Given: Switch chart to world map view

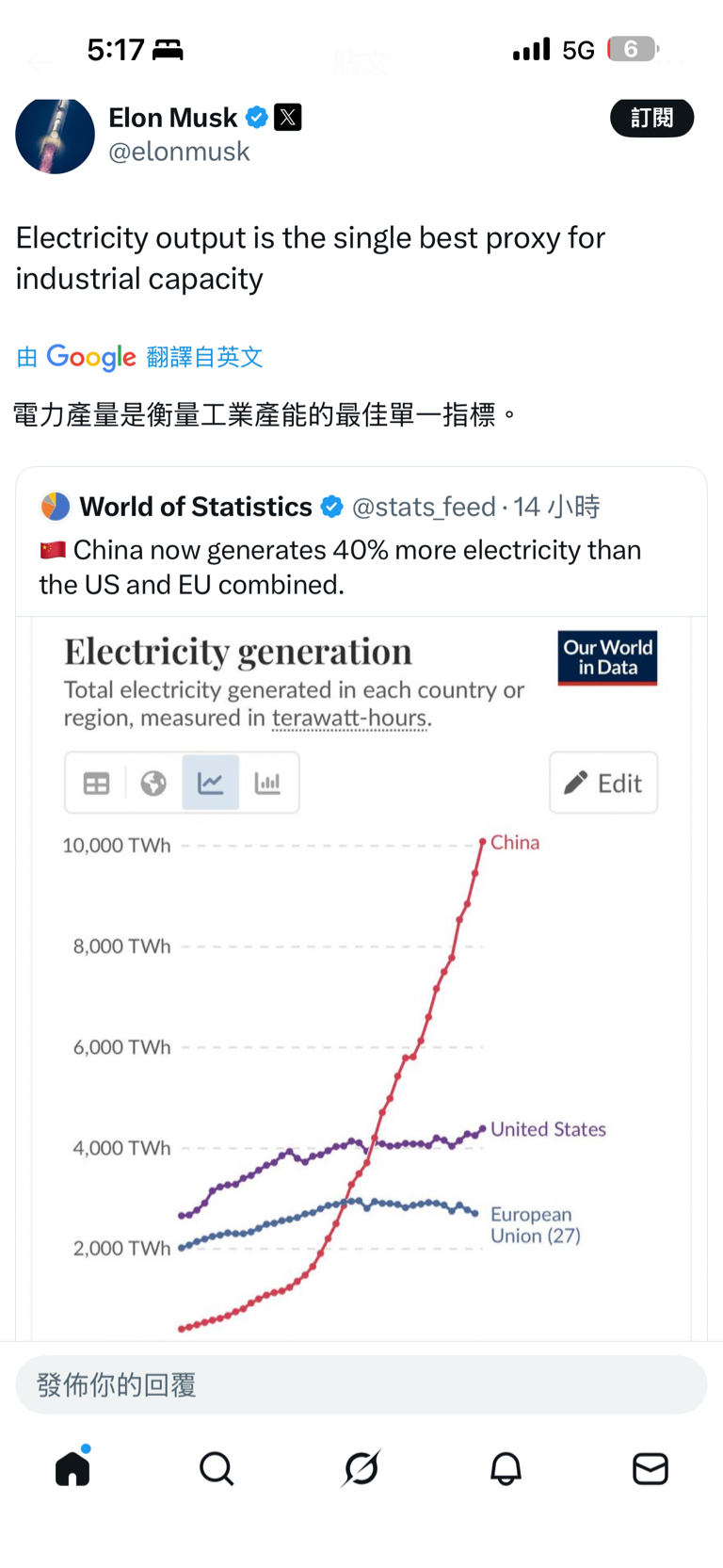Looking at the screenshot, I should (x=153, y=783).
